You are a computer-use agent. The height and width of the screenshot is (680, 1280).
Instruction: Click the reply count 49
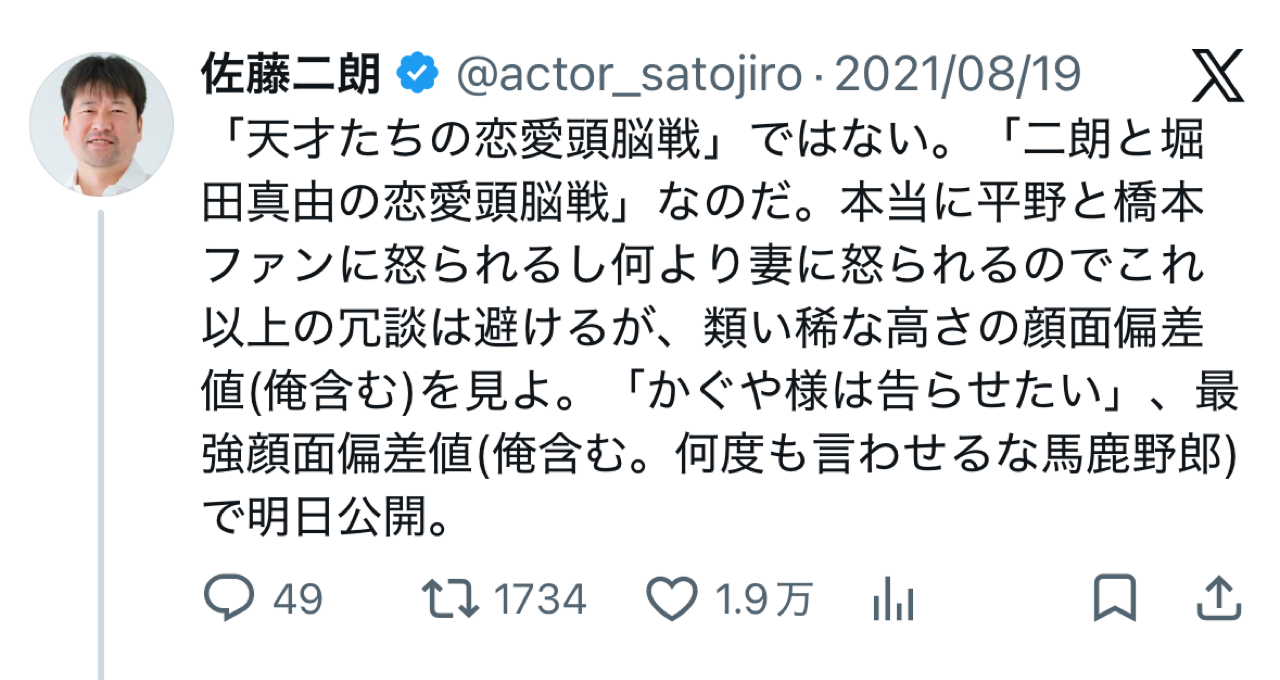tap(297, 600)
